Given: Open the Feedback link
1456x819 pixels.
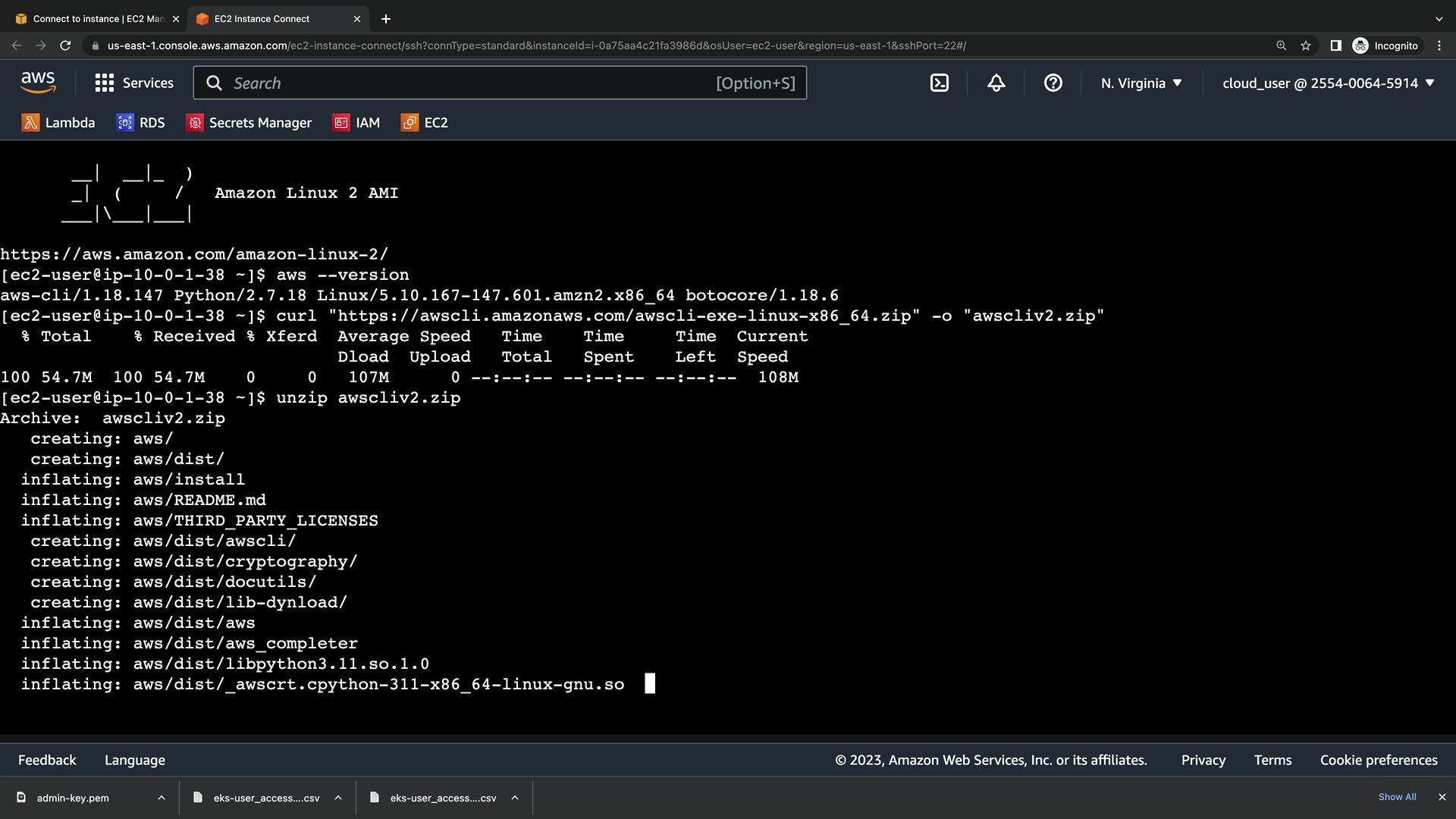Looking at the screenshot, I should [47, 760].
